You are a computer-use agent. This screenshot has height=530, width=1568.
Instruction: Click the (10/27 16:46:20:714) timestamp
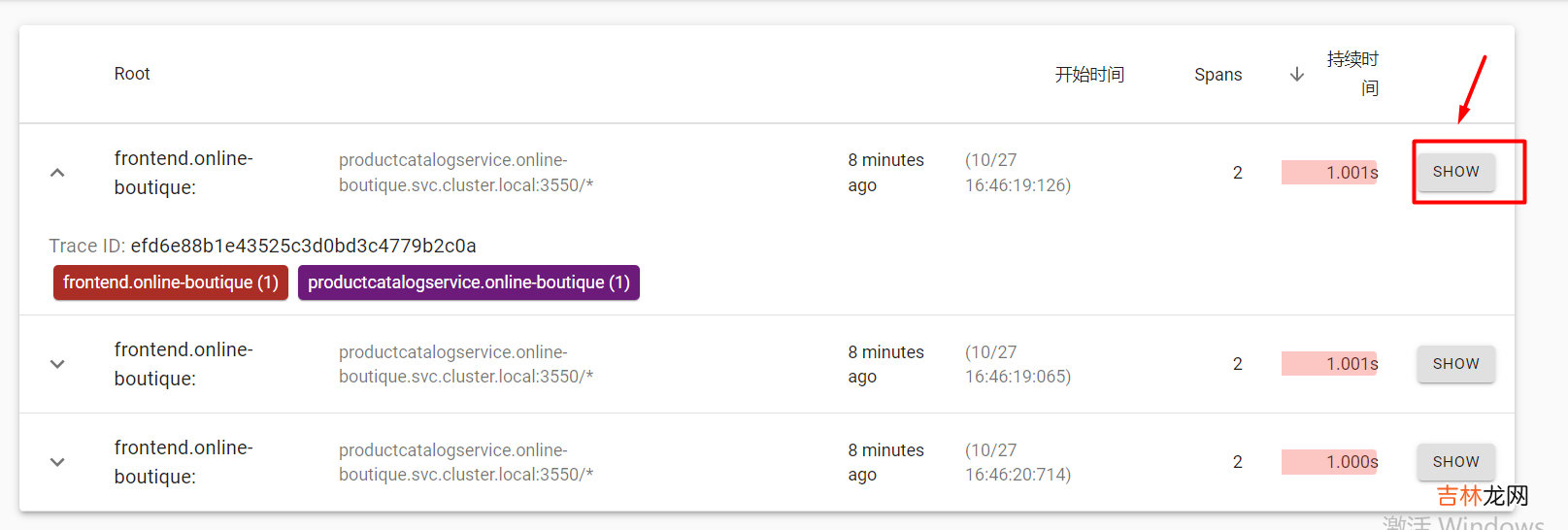(x=1018, y=462)
